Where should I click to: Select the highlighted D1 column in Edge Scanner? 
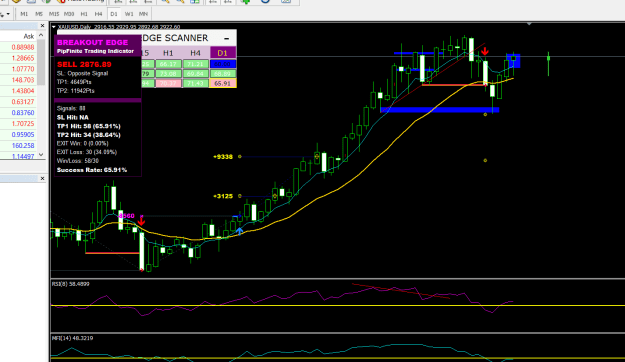click(222, 53)
